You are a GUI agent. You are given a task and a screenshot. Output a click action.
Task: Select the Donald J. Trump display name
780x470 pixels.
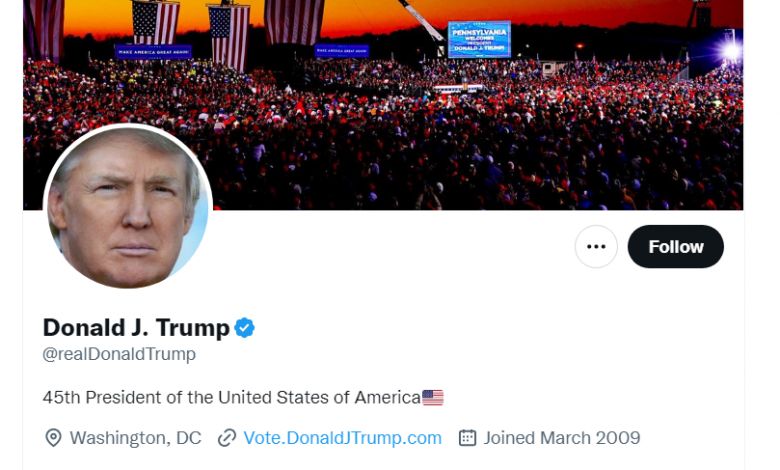pyautogui.click(x=136, y=327)
